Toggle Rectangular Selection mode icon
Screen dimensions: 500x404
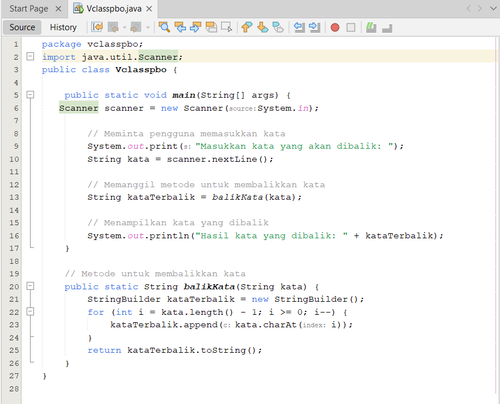227,27
